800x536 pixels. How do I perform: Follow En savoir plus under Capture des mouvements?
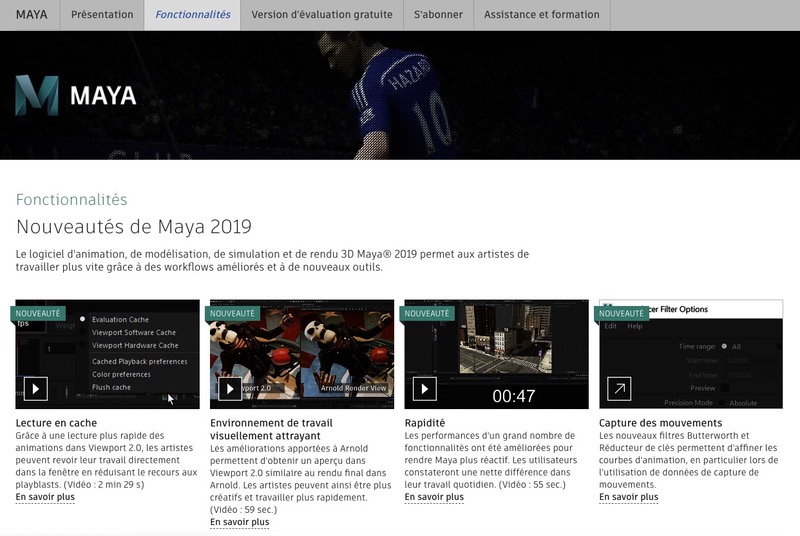tap(629, 497)
